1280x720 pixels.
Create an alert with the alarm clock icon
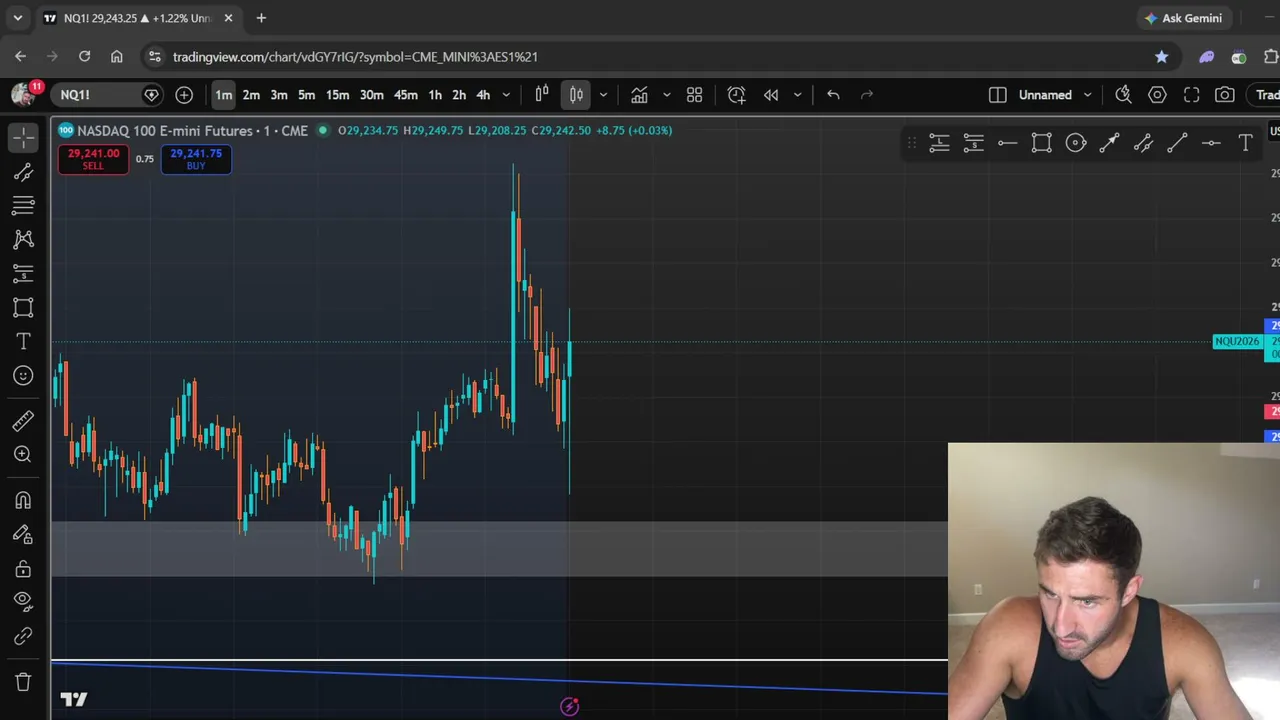(x=736, y=95)
